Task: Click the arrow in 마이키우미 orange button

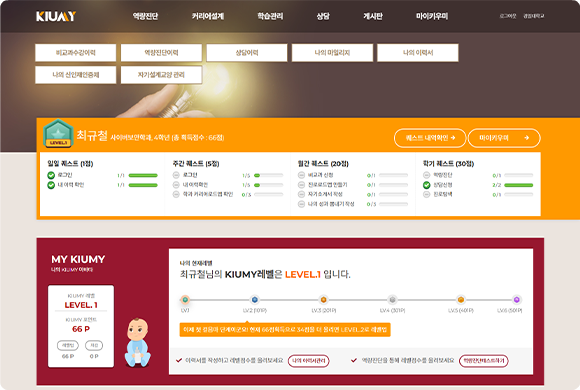Action: pos(527,138)
